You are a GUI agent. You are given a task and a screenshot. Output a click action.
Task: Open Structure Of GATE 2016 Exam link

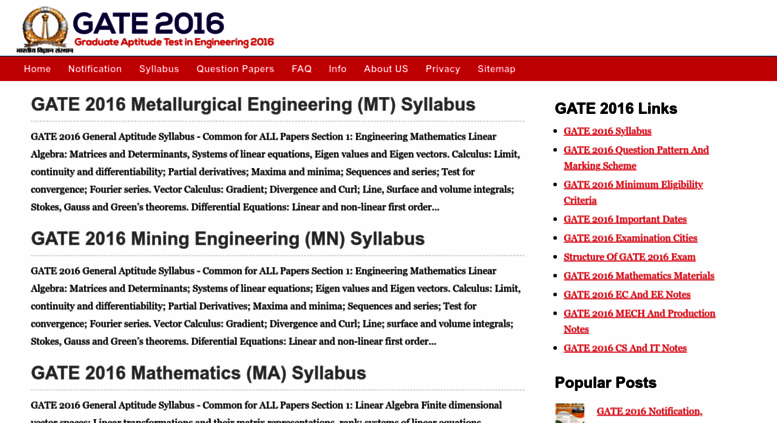pos(629,257)
